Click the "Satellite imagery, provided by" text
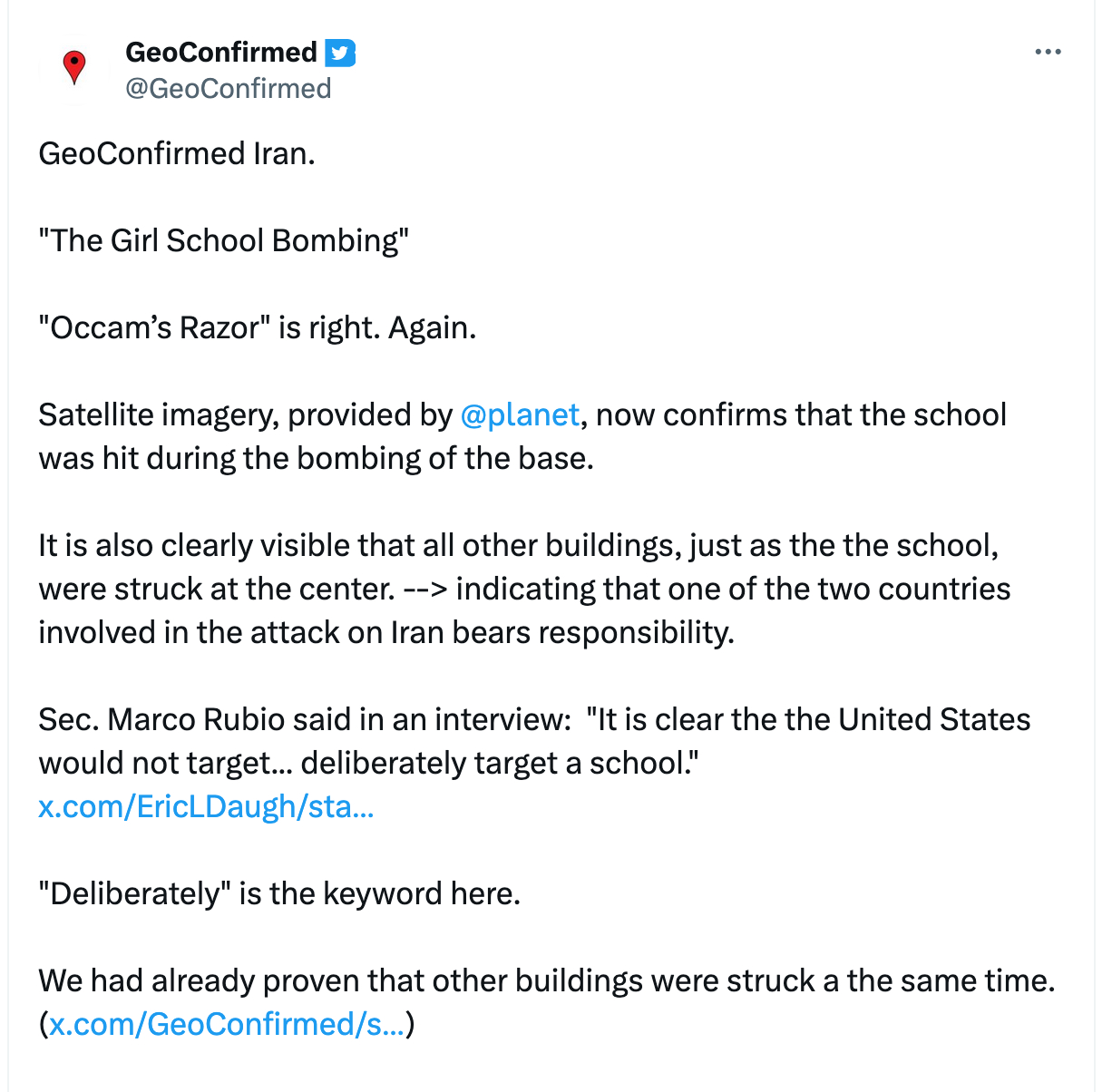1112x1092 pixels. click(x=245, y=414)
